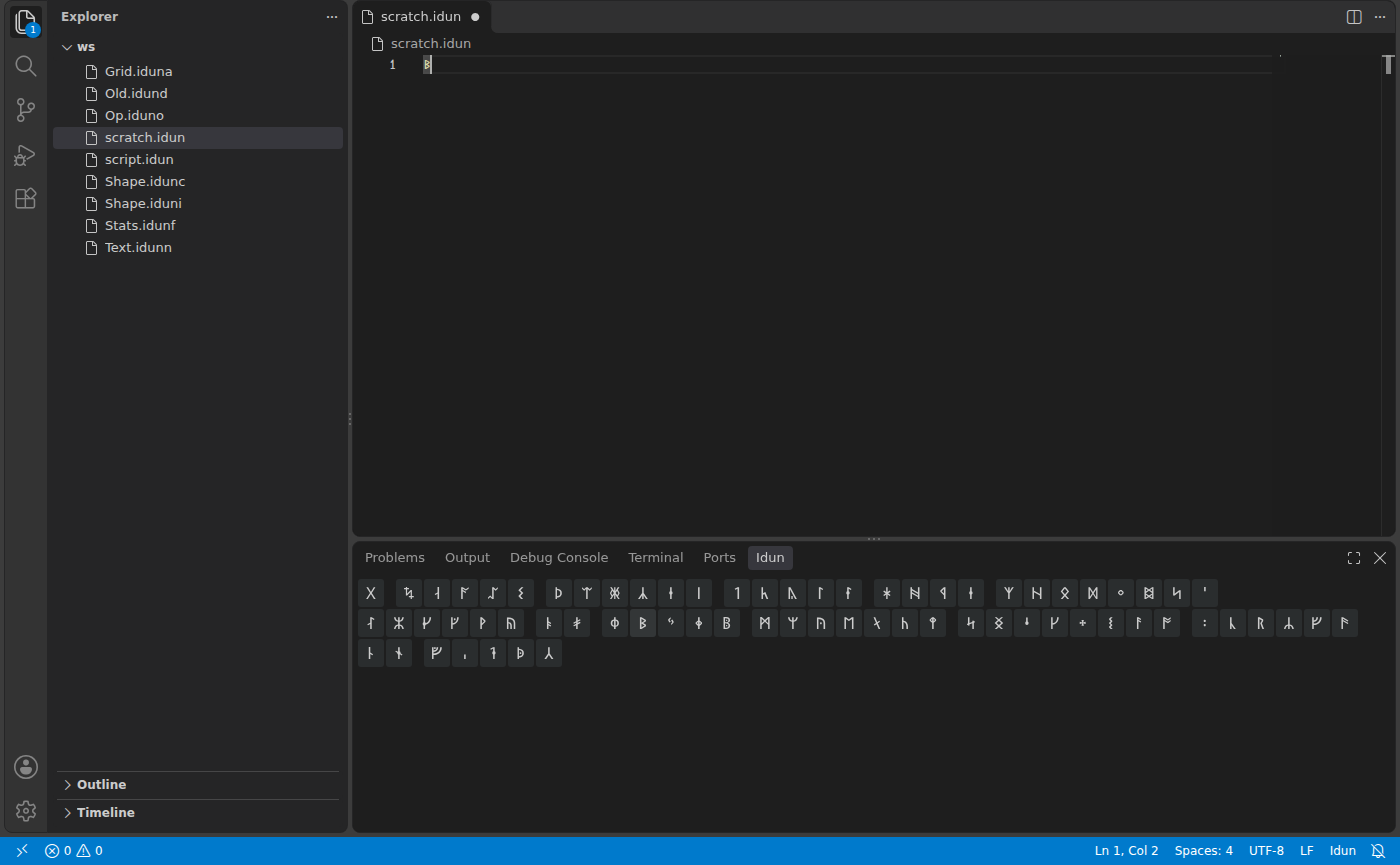Maximize the bottom panel size
The image size is (1400, 865).
[x=1354, y=558]
